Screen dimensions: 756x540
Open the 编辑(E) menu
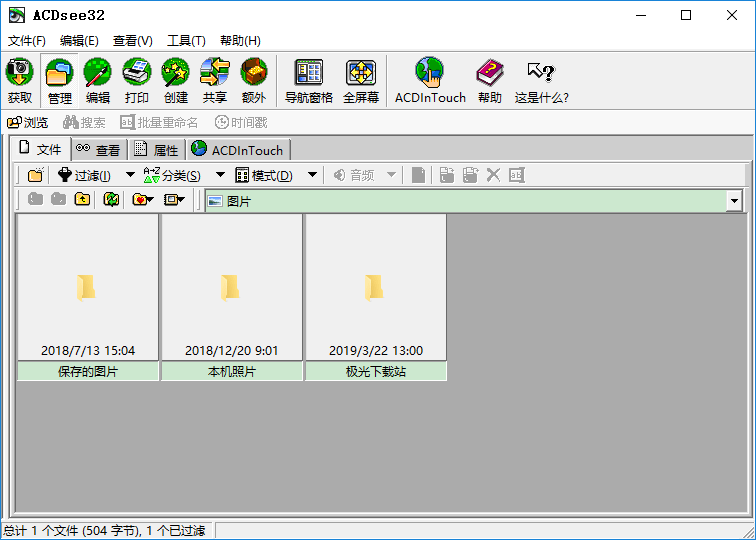point(80,41)
